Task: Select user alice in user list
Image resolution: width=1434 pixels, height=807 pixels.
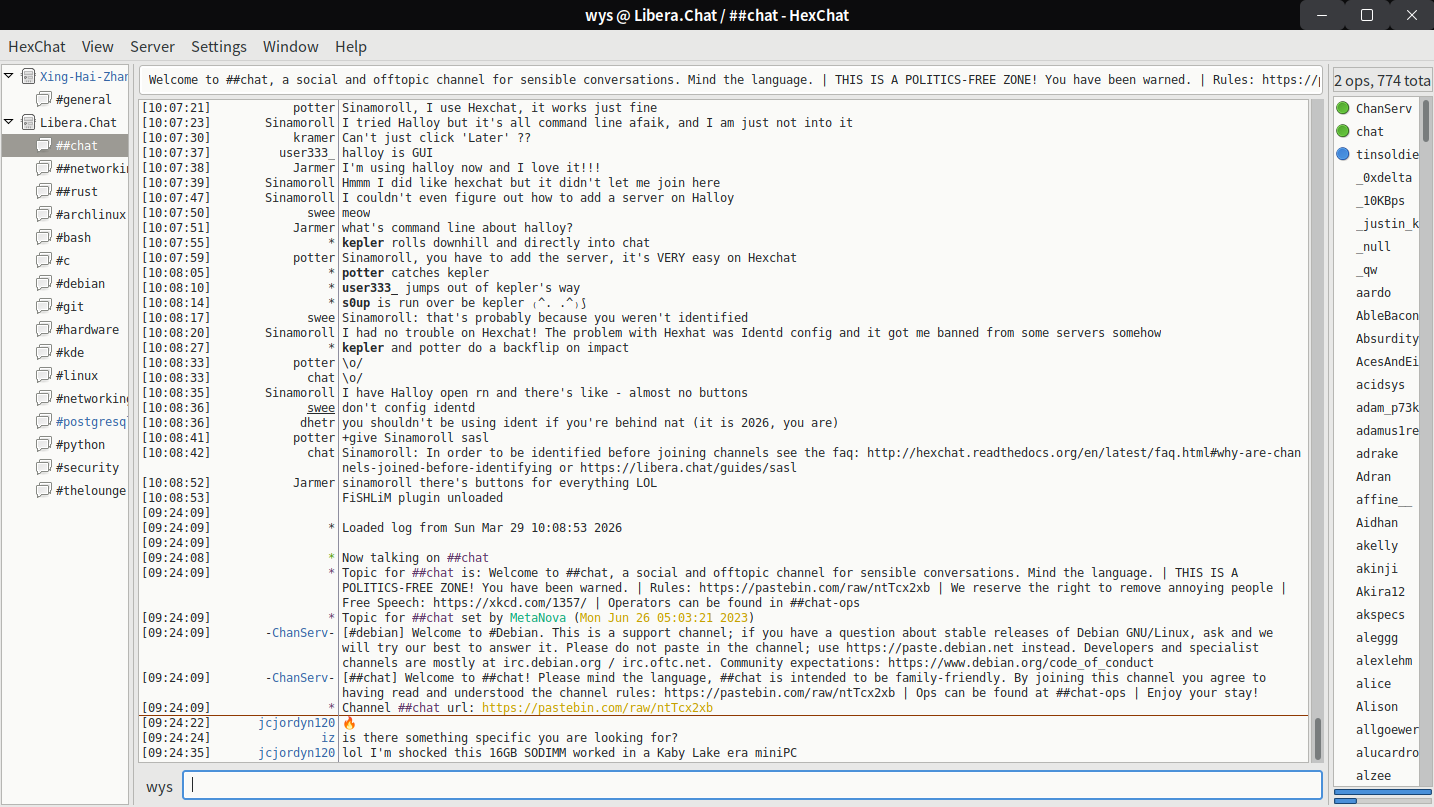Action: 1373,684
